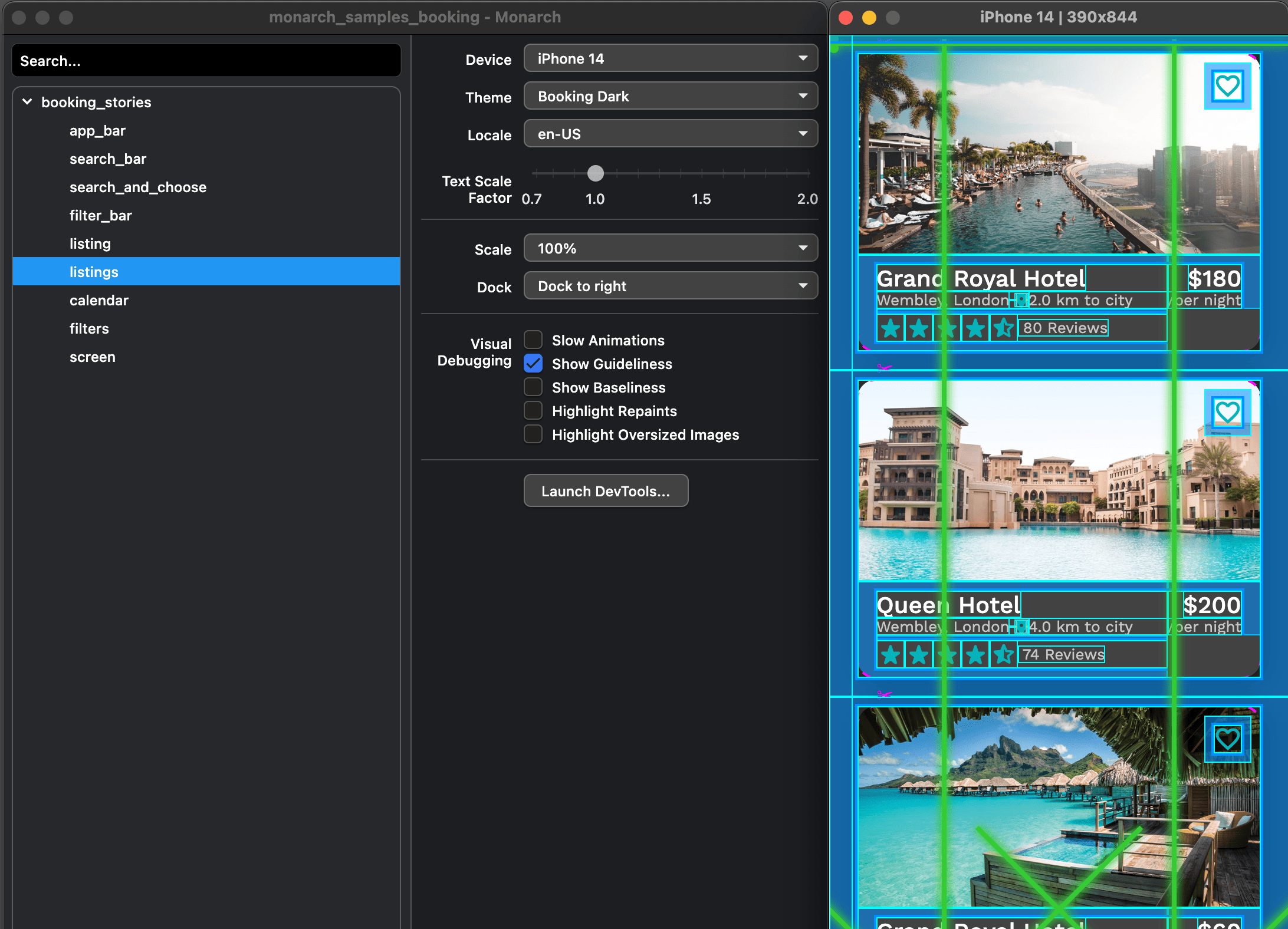Open the Device dropdown showing iPhone 14
This screenshot has width=1288, height=929.
671,58
